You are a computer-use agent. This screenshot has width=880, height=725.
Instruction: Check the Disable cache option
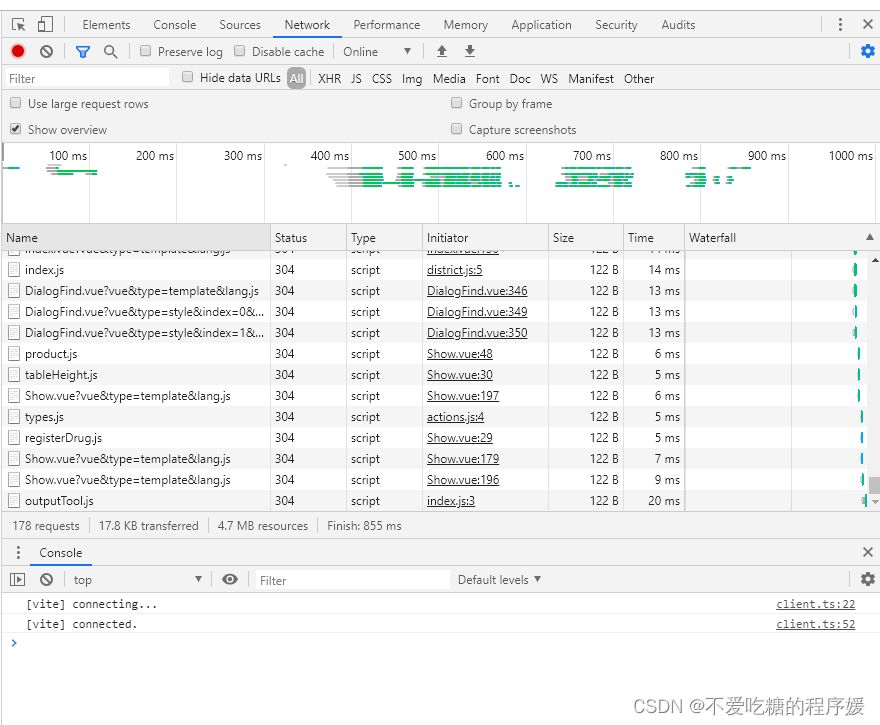pos(240,51)
